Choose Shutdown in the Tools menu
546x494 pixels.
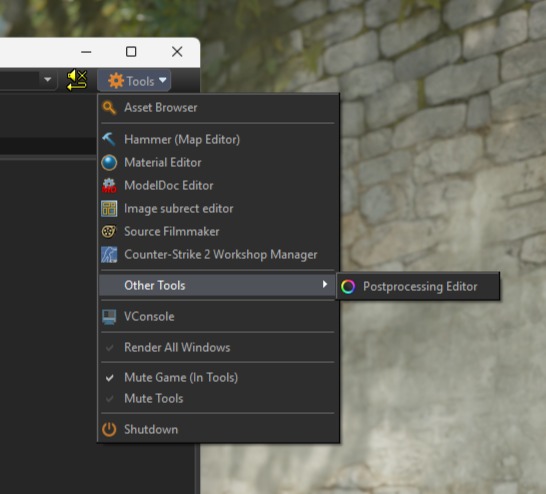pyautogui.click(x=218, y=429)
